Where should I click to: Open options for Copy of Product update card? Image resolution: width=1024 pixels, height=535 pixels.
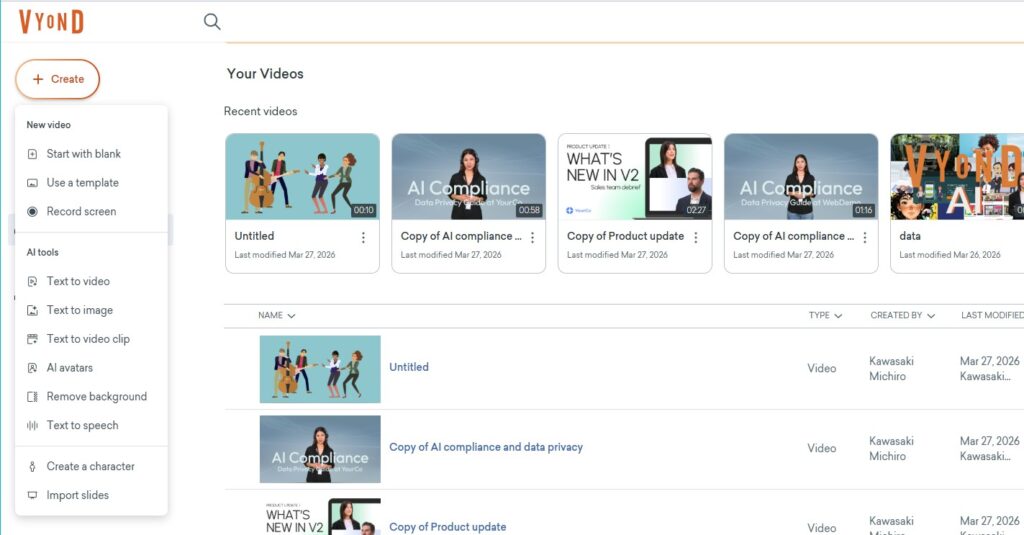point(698,238)
